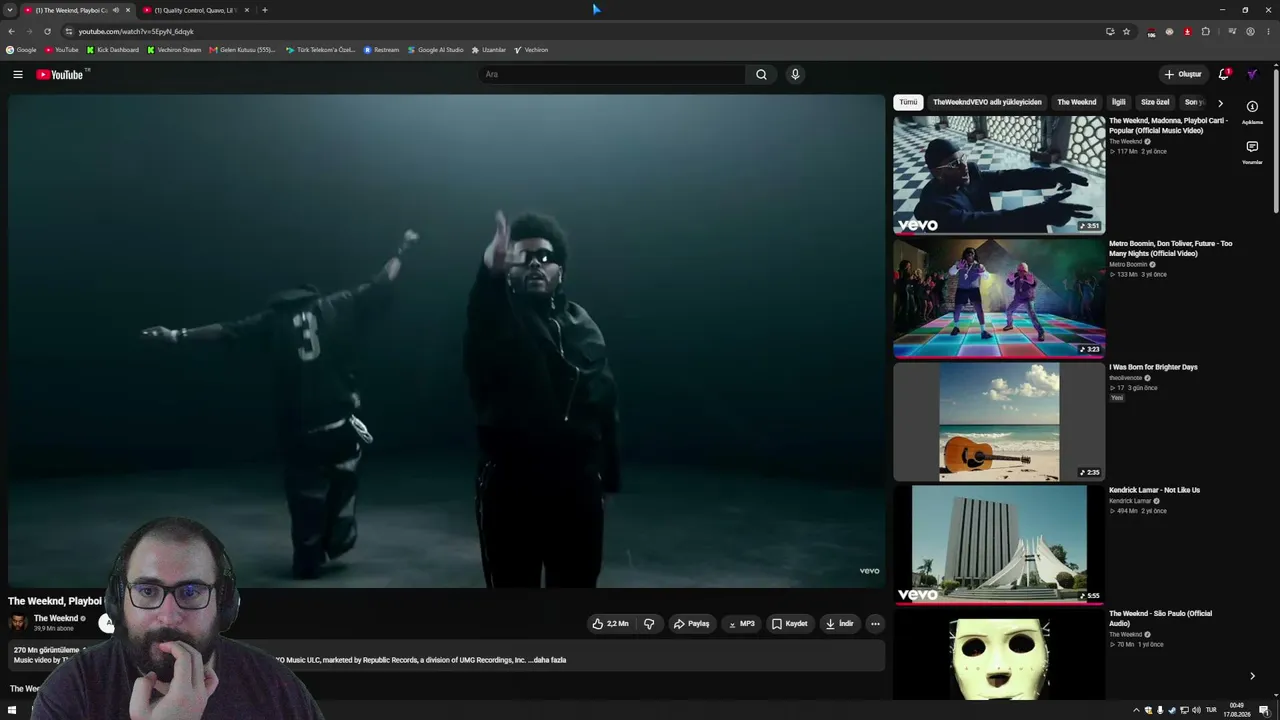Bookmark this page with the star

pos(1126,31)
